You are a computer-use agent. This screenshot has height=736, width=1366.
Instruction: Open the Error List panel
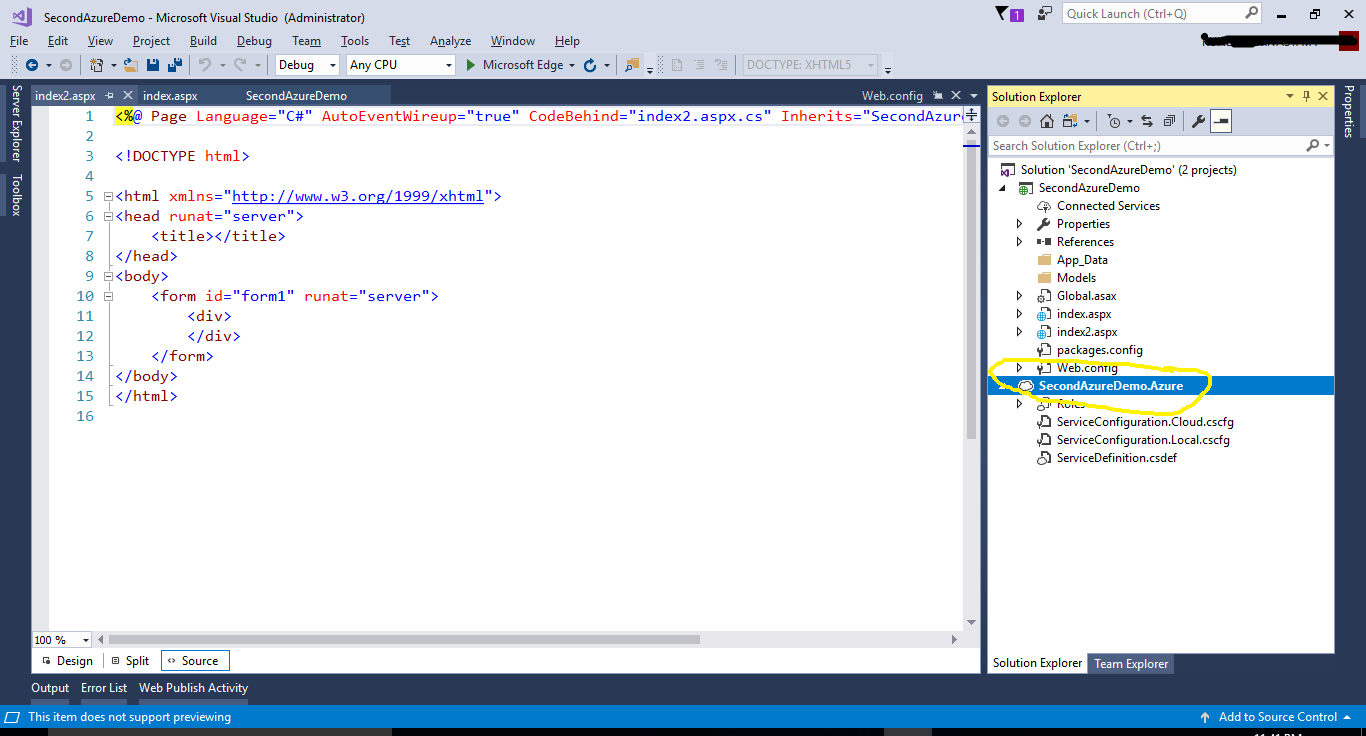pyautogui.click(x=104, y=688)
